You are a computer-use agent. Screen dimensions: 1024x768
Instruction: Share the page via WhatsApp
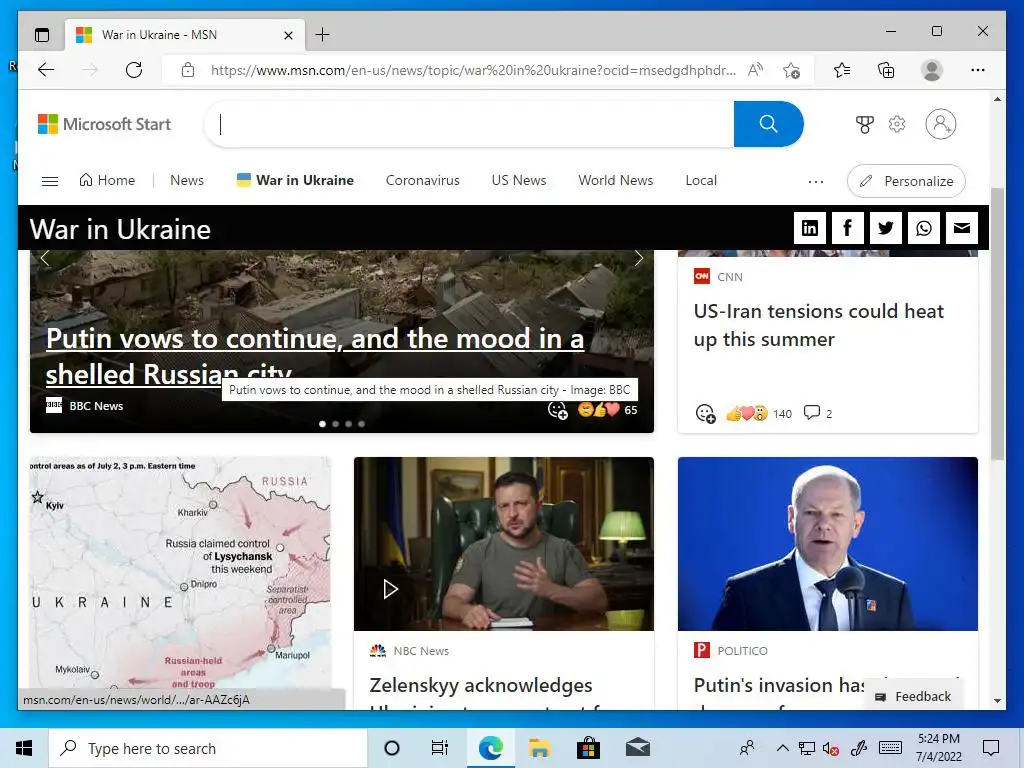[923, 228]
